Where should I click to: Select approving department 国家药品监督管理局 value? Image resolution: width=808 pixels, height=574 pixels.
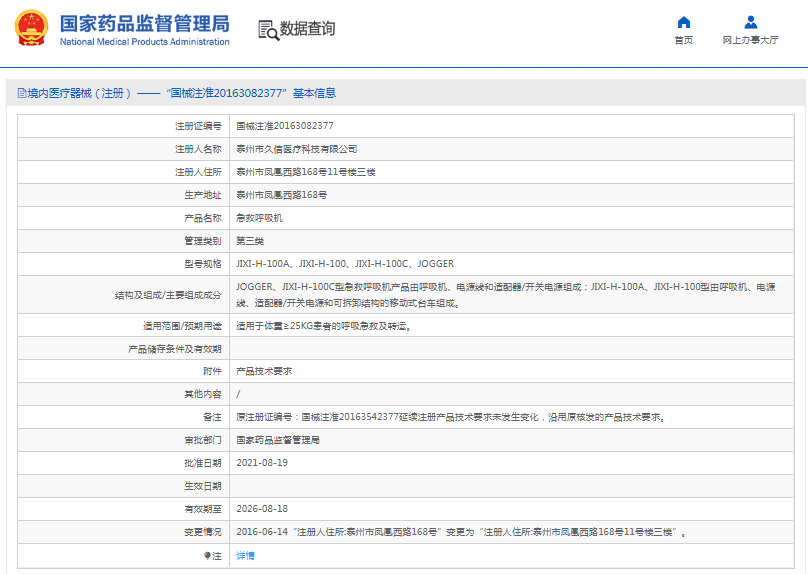[278, 440]
